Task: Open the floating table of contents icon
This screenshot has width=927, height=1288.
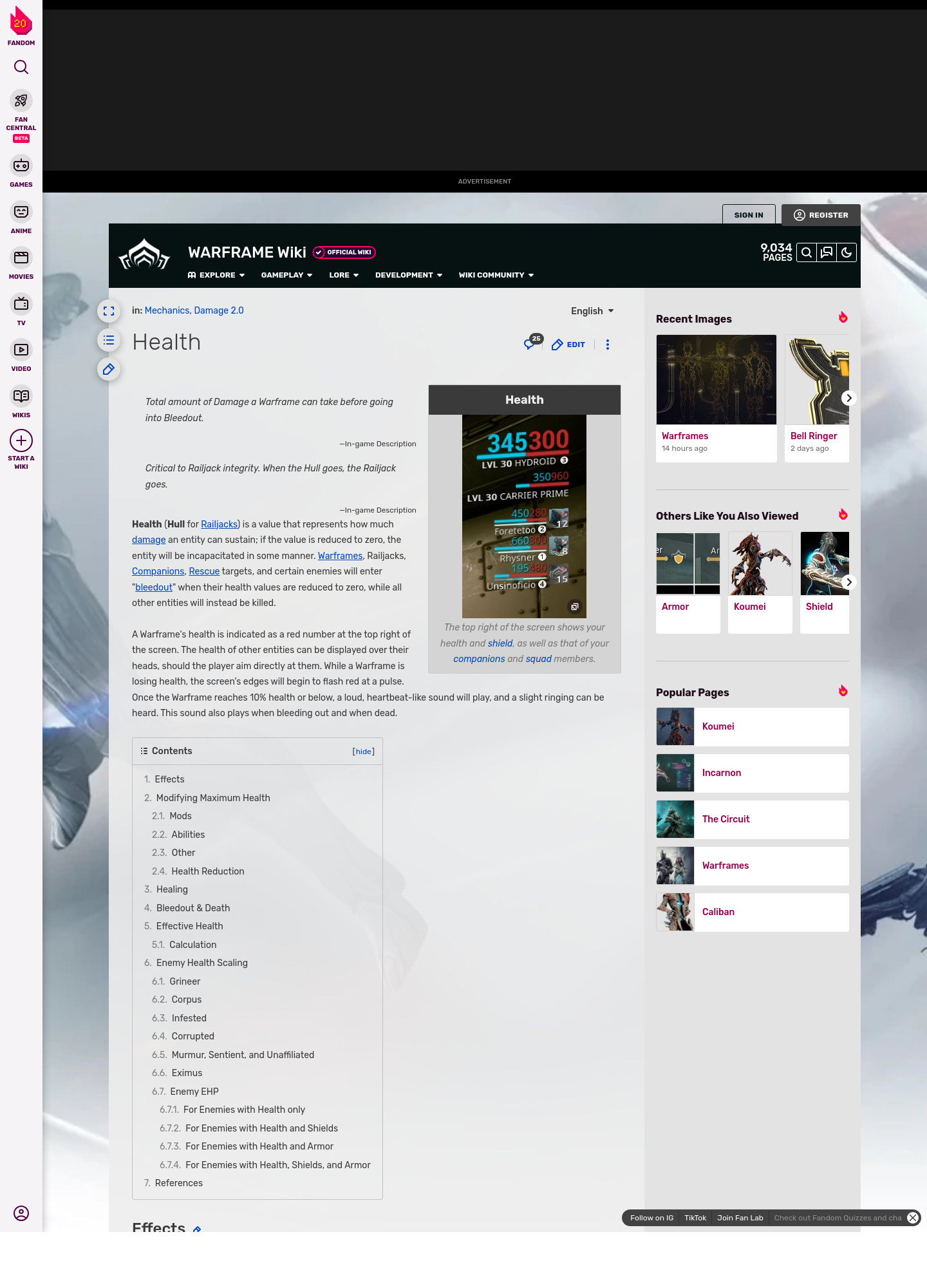Action: coord(109,340)
